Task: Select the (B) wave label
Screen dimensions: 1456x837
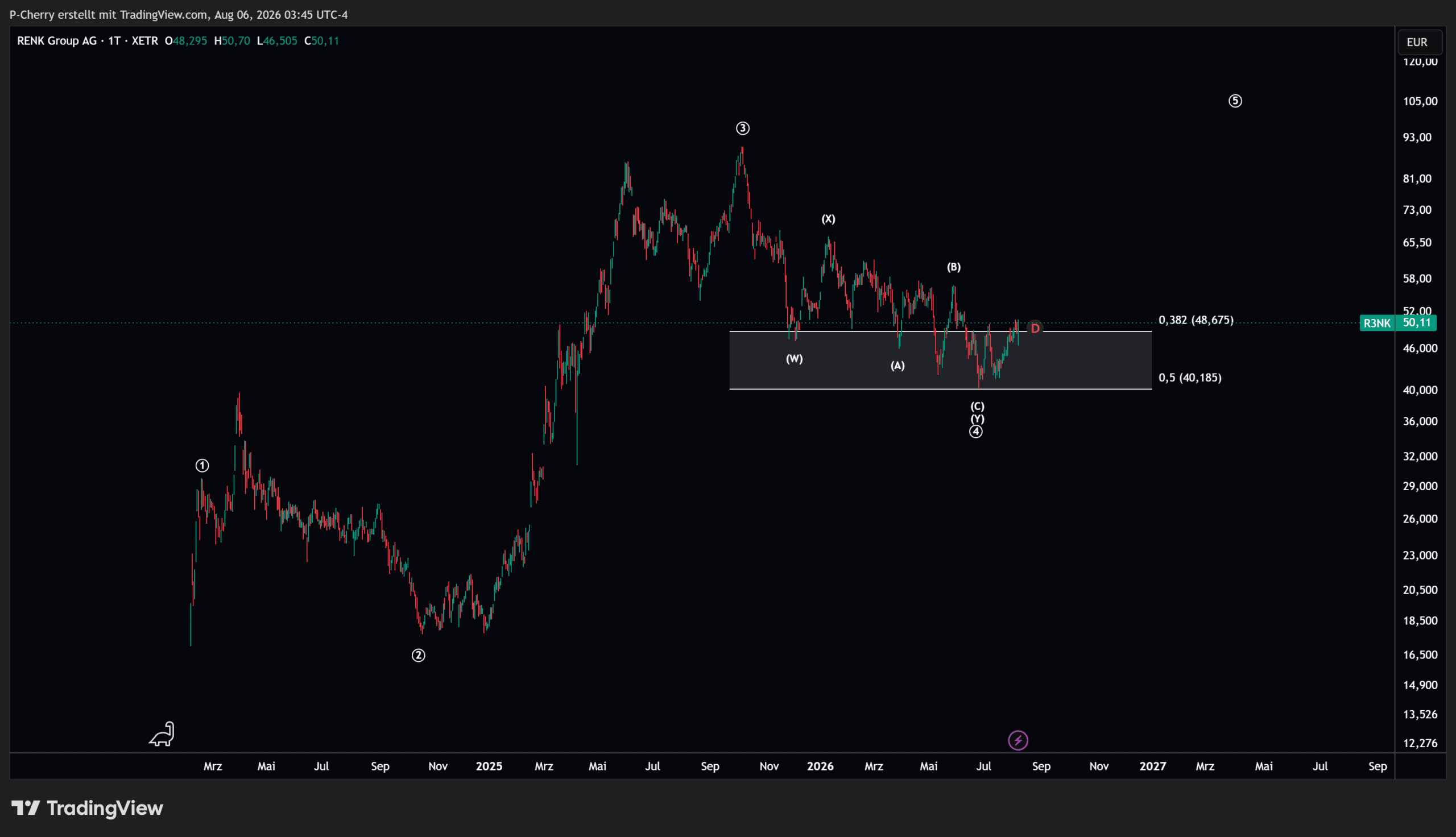Action: [x=954, y=267]
